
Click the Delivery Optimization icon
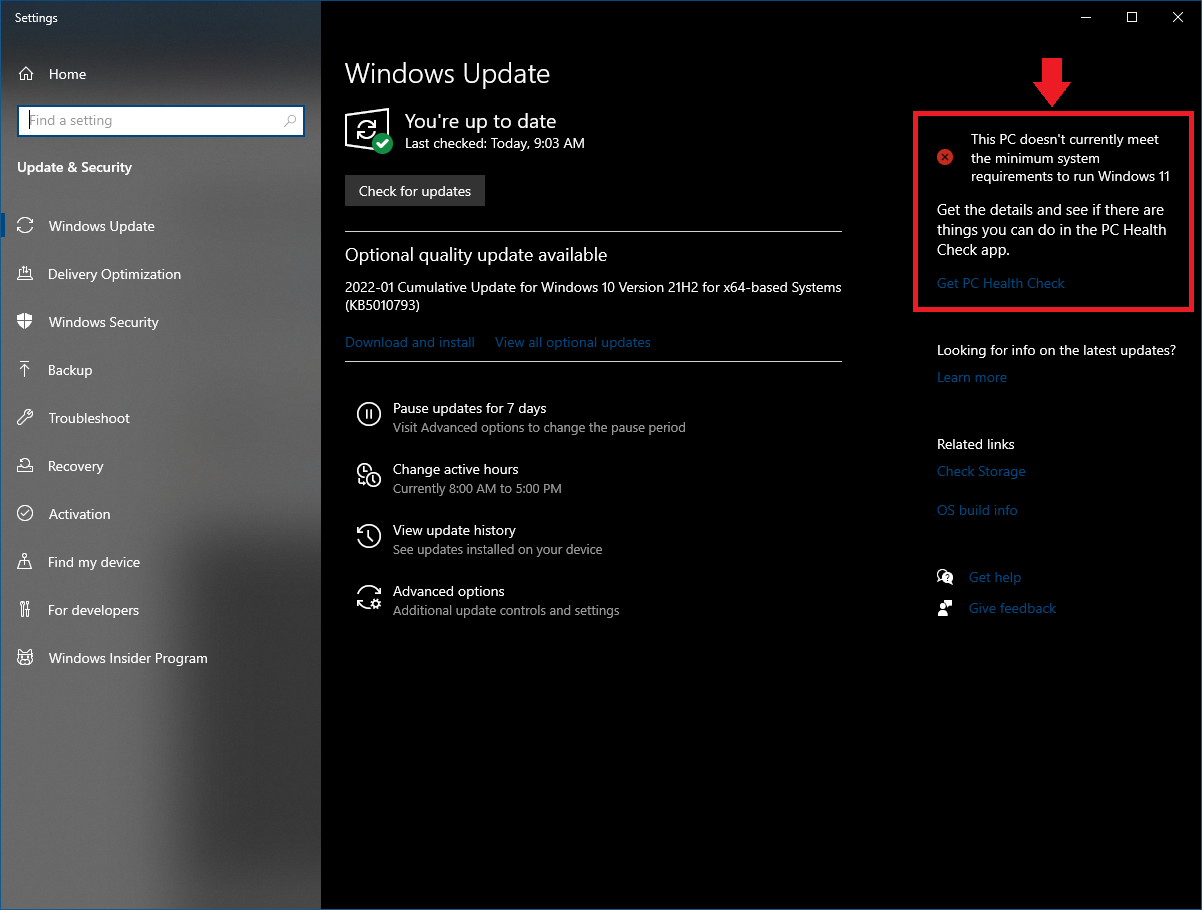(x=26, y=274)
